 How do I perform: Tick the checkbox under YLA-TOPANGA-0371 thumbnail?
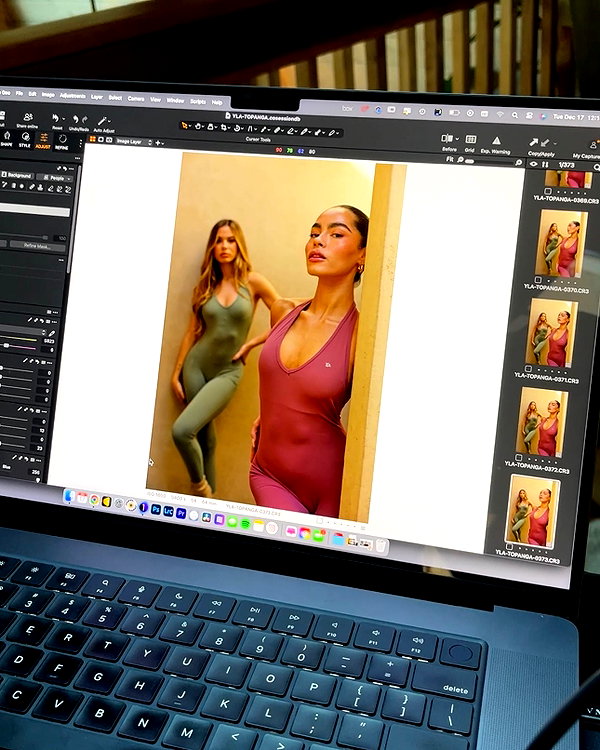click(528, 369)
